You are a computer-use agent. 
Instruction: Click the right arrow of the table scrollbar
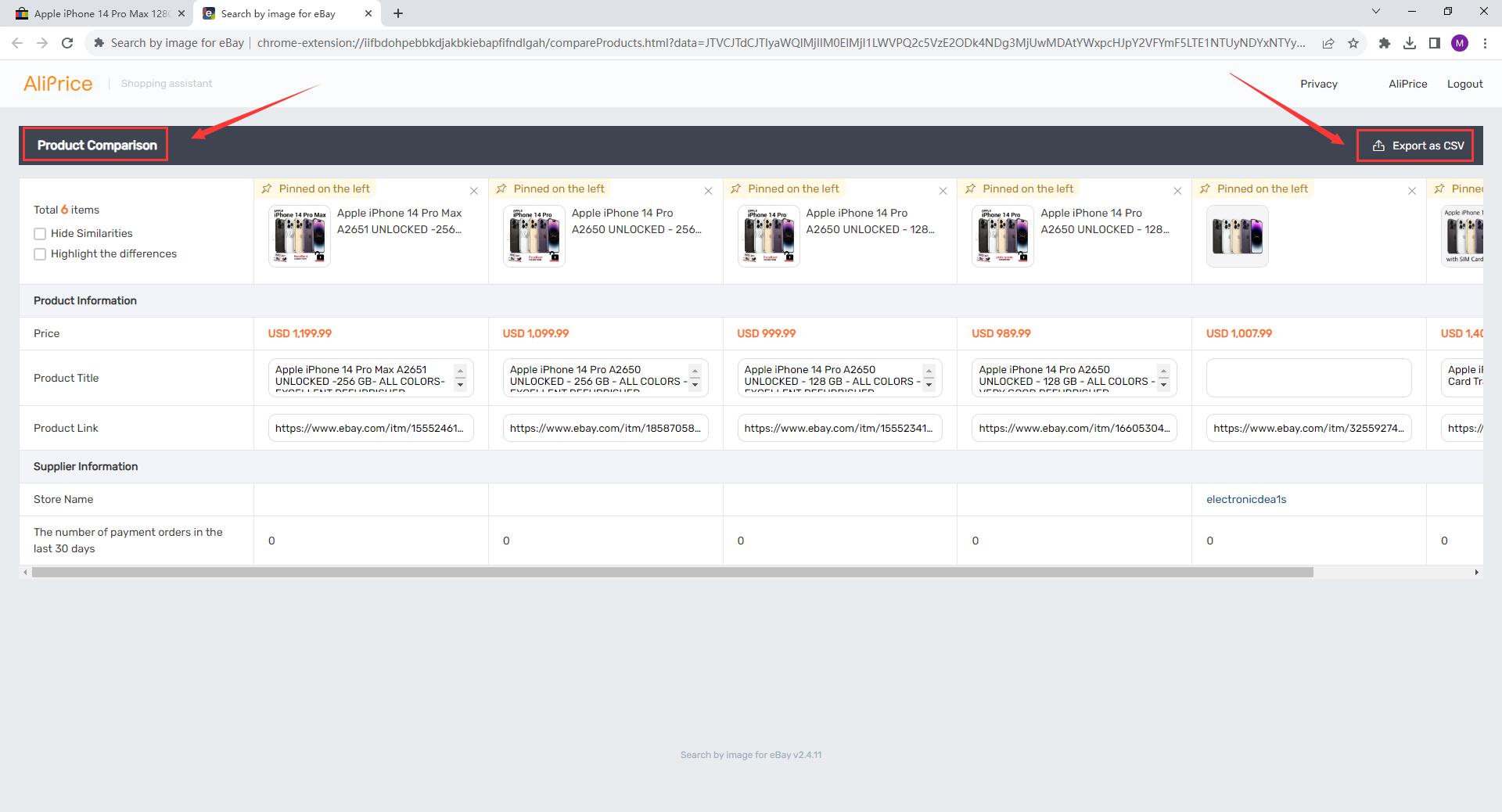(x=1476, y=572)
